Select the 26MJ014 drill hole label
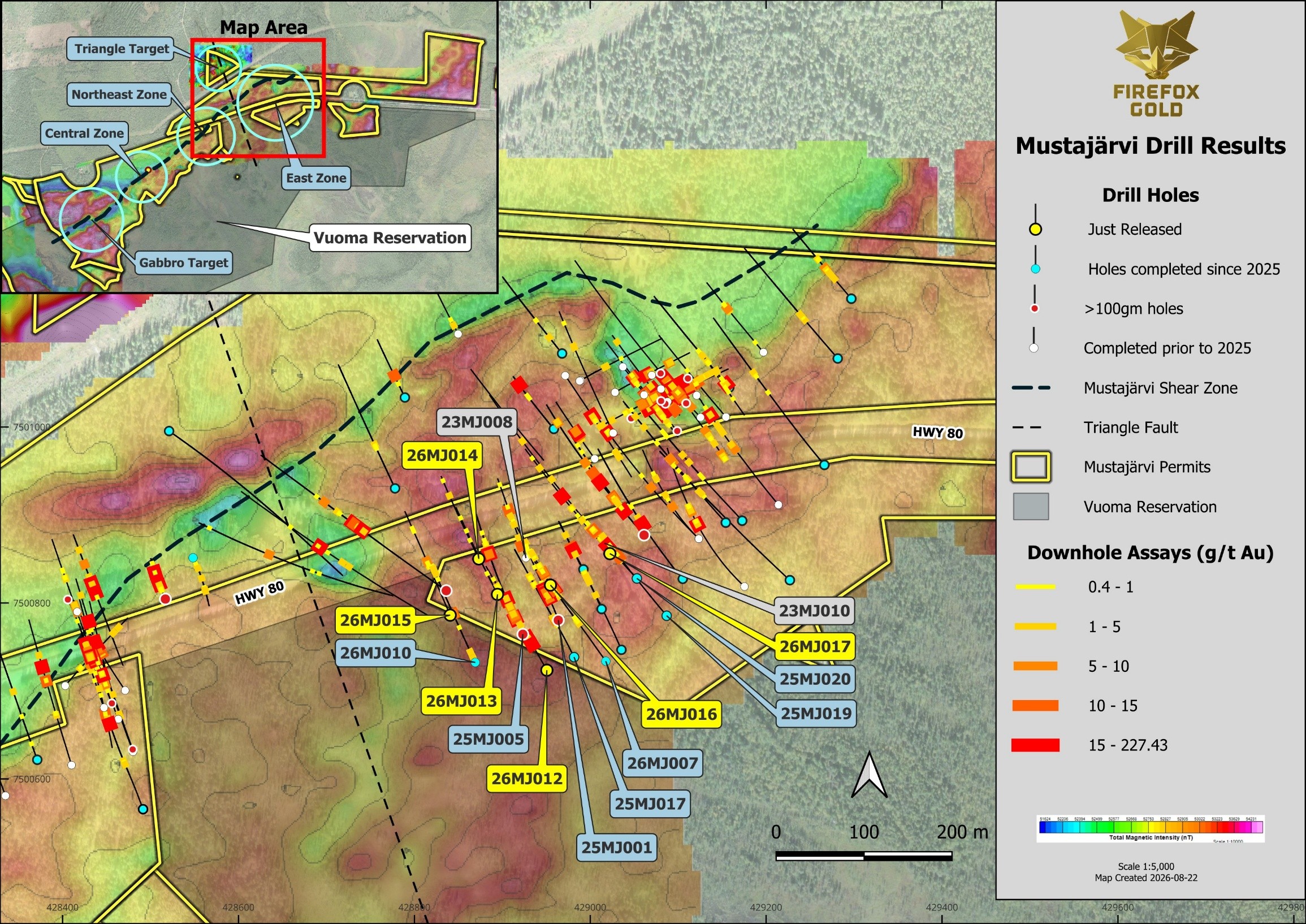Viewport: 1306px width, 924px height. 442,455
